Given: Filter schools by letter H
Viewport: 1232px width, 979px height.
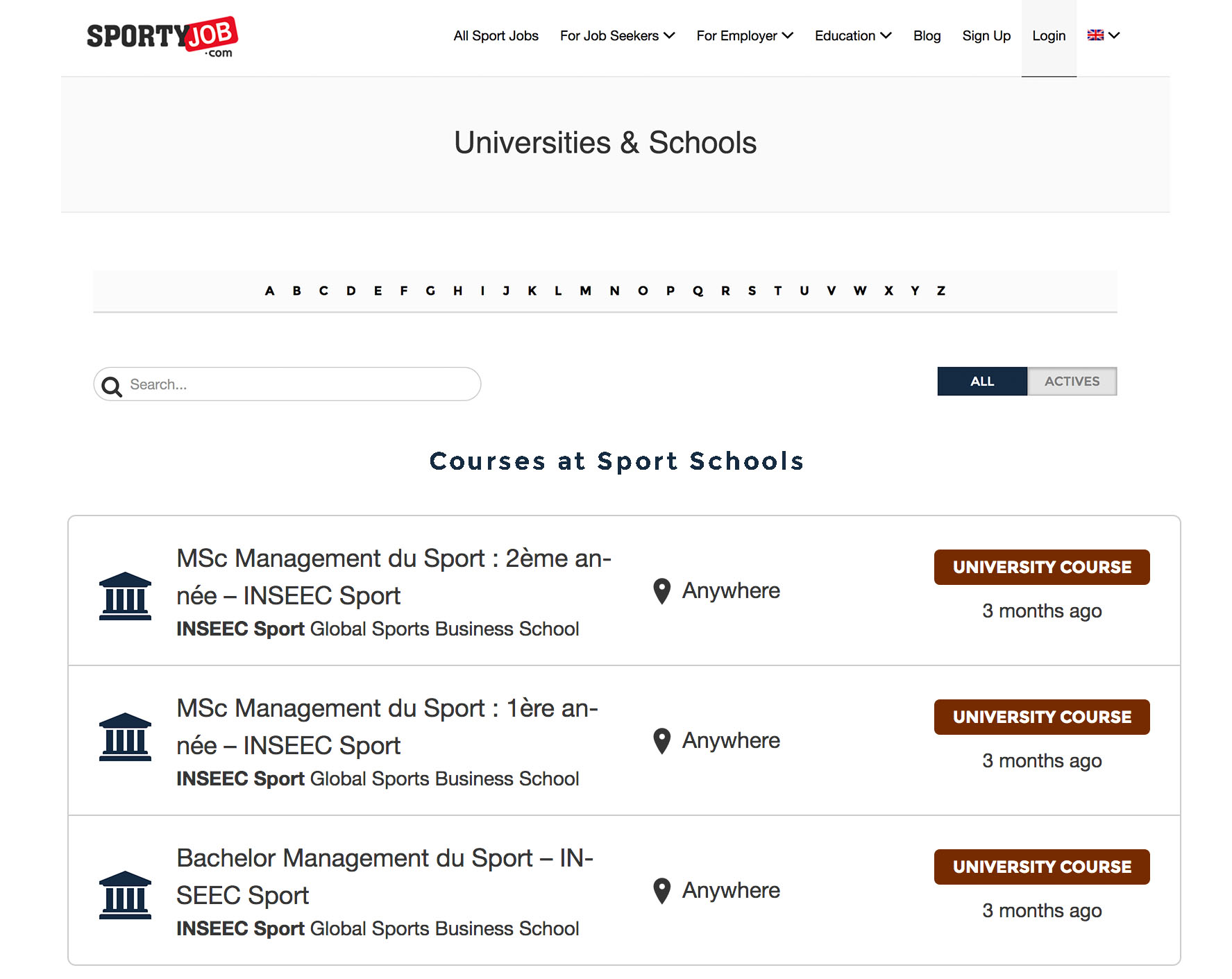Looking at the screenshot, I should click(458, 291).
